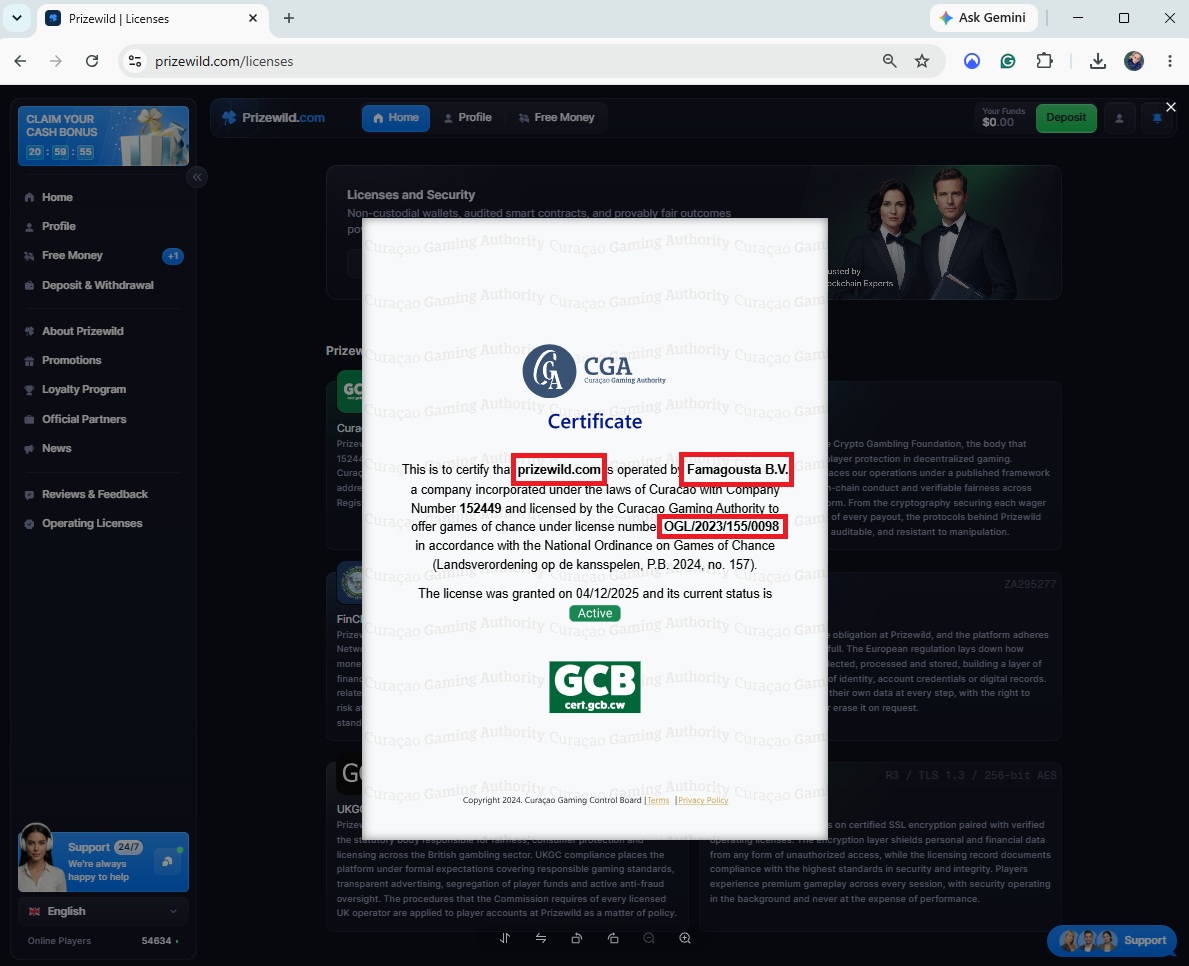Open the notifications bell icon
Viewport: 1189px width, 966px height.
coord(1156,118)
